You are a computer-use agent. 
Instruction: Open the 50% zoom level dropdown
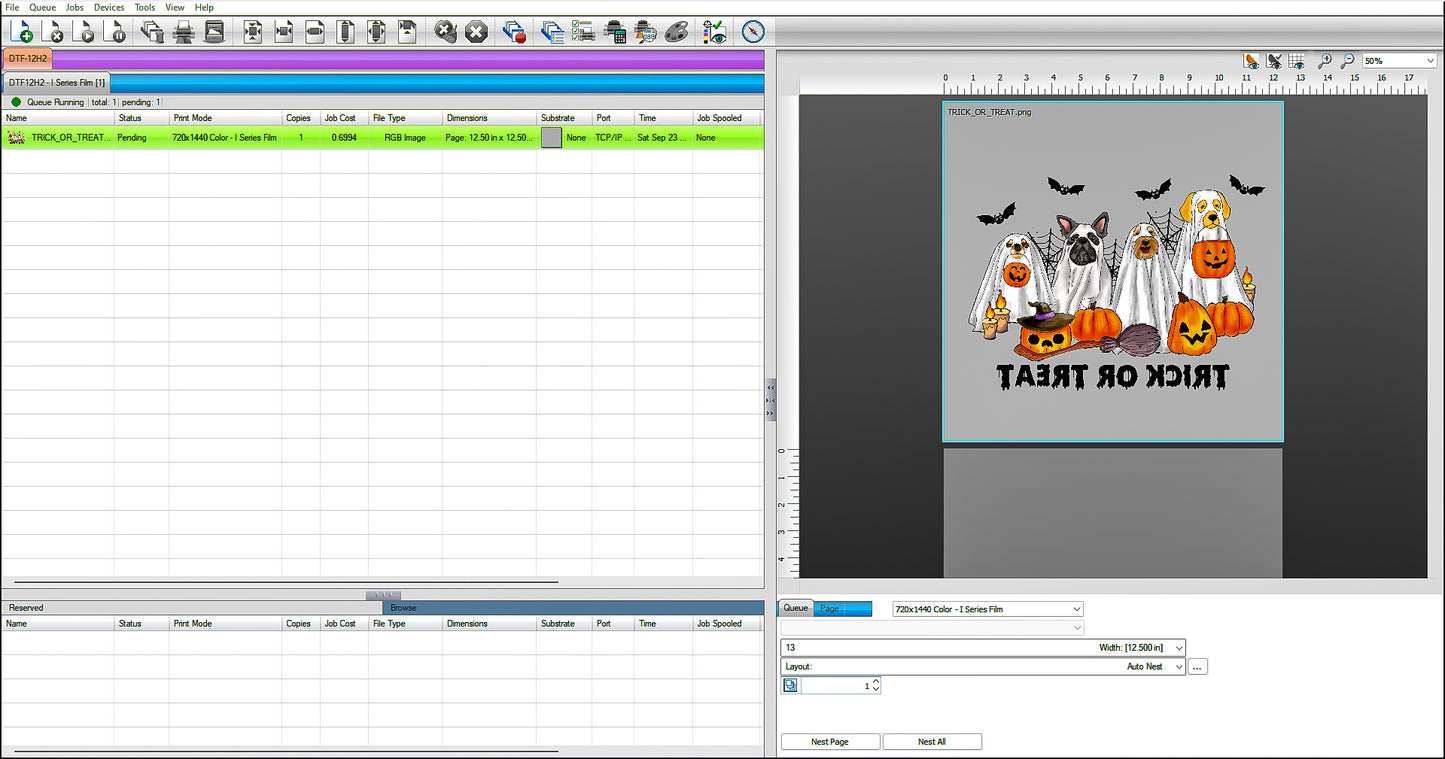point(1430,60)
